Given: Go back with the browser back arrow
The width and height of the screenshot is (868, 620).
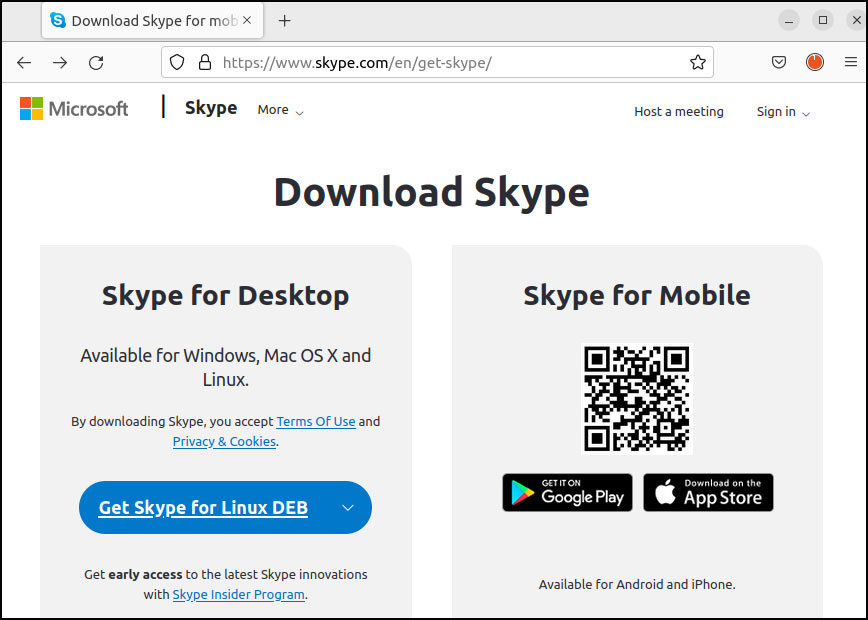Looking at the screenshot, I should 24,63.
